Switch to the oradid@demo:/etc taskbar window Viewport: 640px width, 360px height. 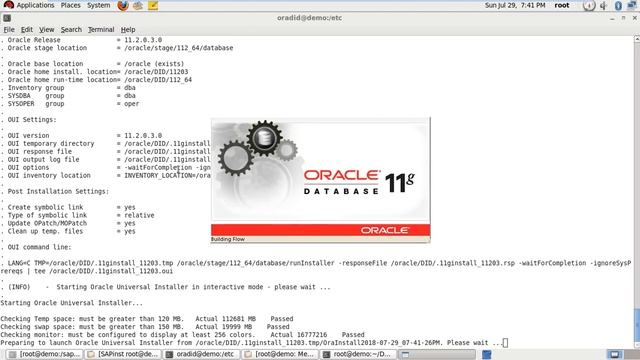(x=202, y=354)
